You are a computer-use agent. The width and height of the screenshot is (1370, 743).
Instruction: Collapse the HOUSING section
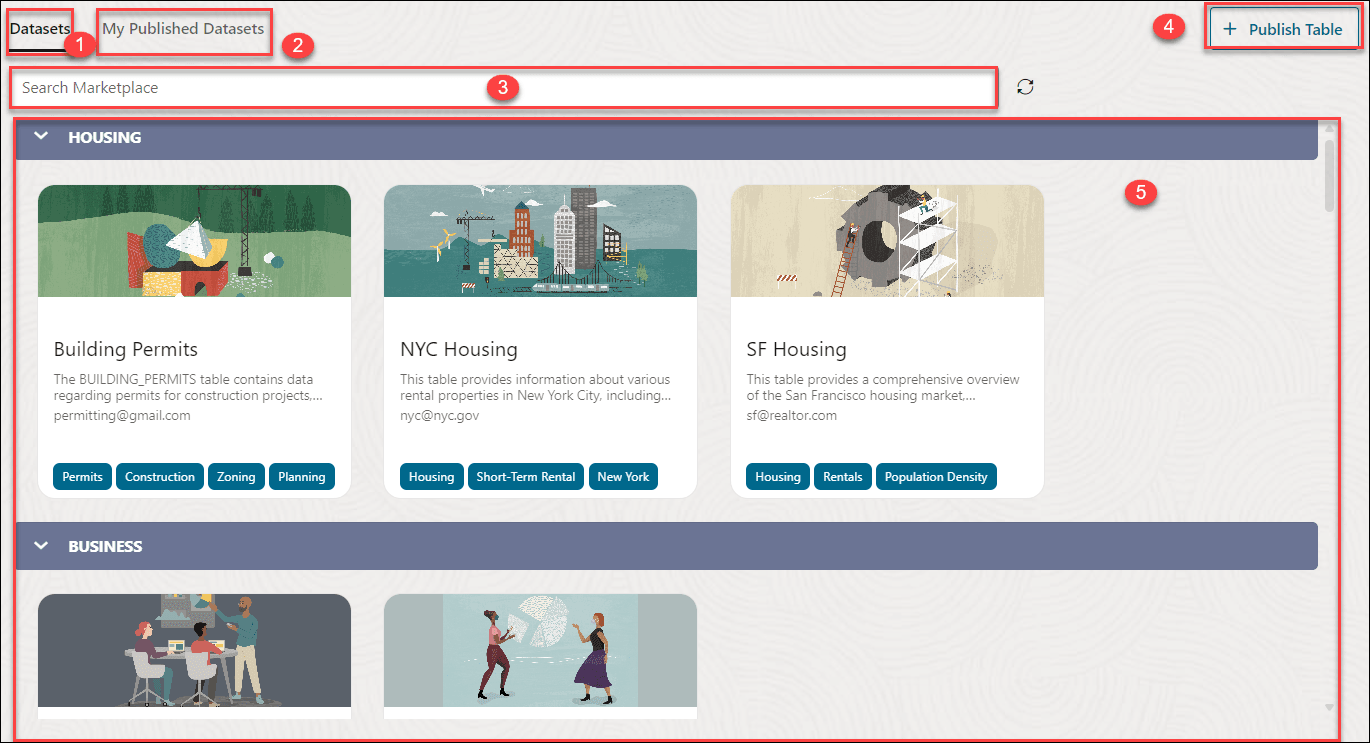[x=40, y=137]
